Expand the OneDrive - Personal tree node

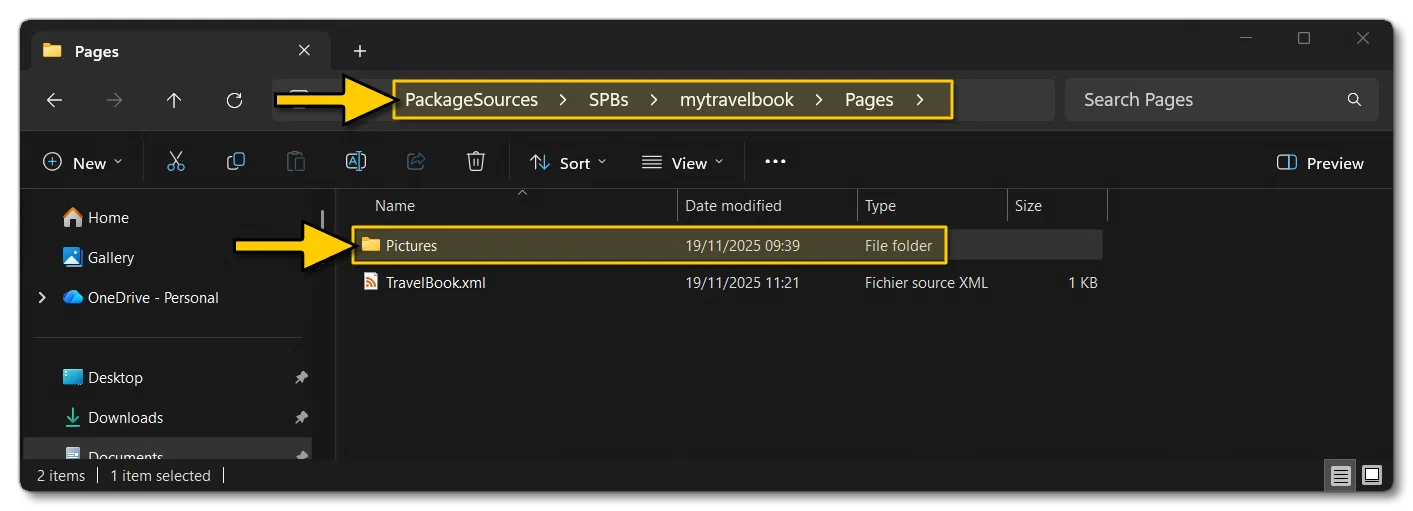[42, 297]
